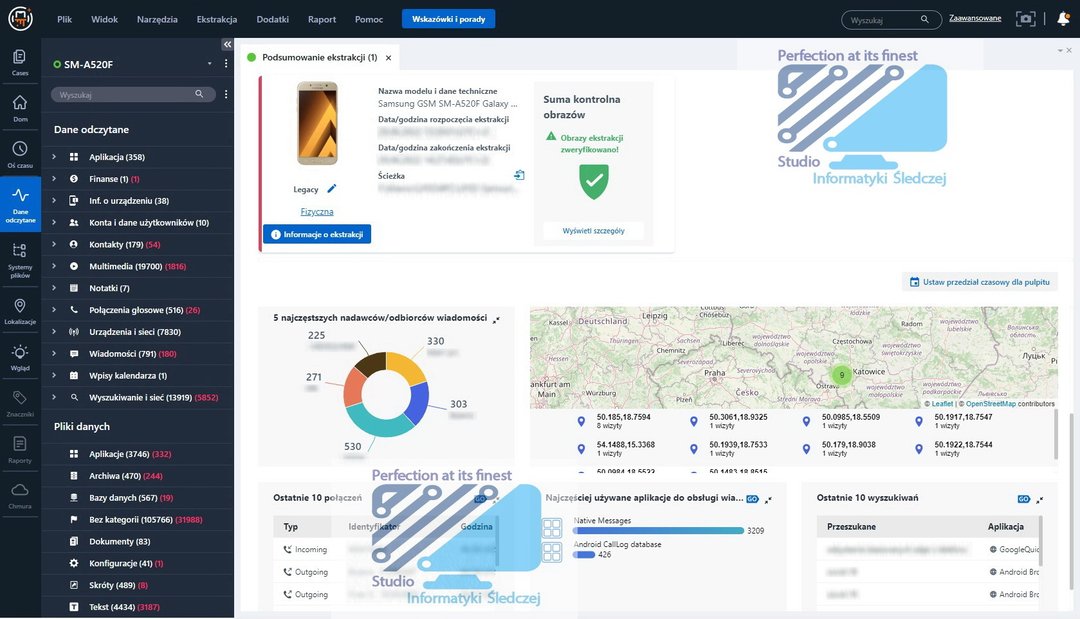
Task: Click the search magnifier in top bar
Action: (924, 19)
